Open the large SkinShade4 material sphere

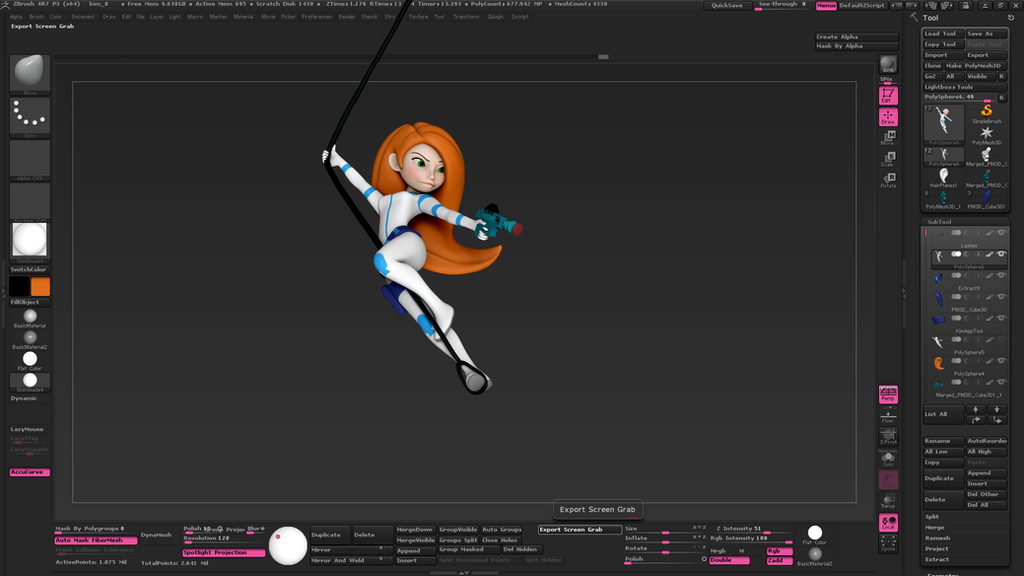click(29, 240)
